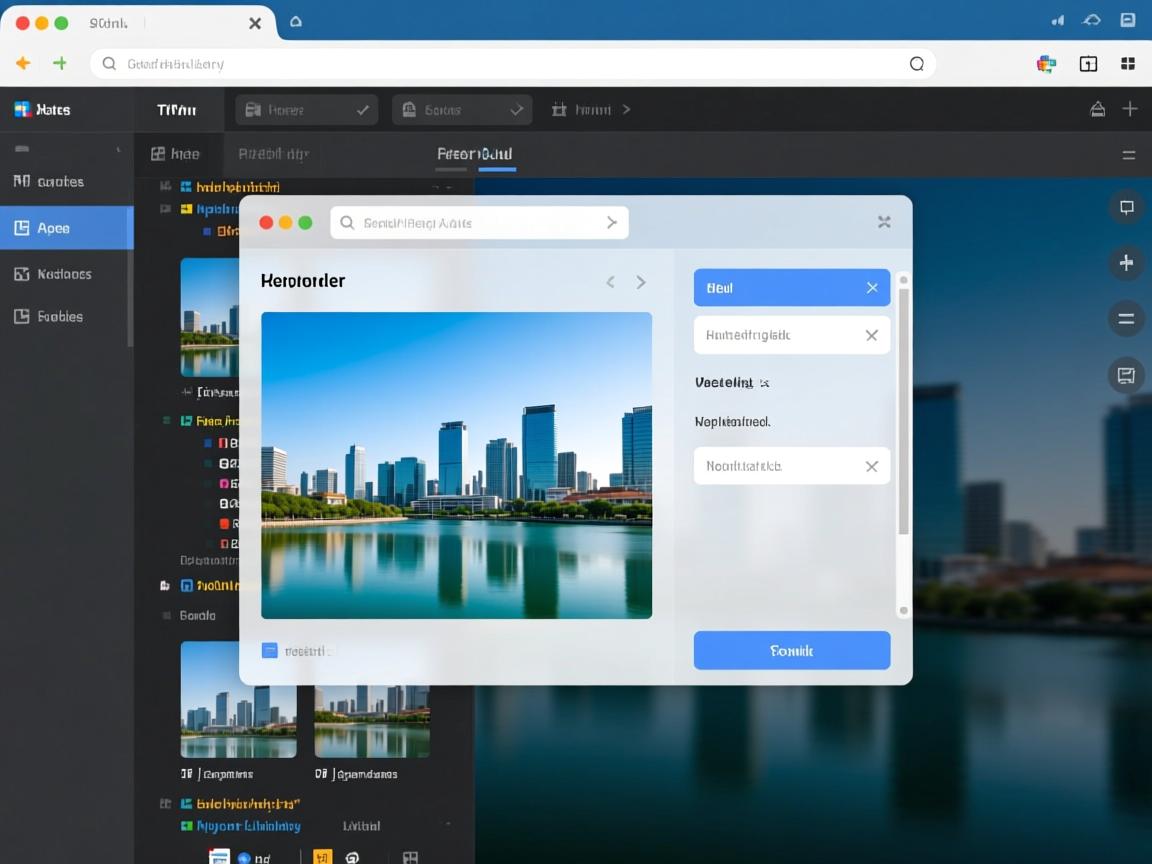Clear the bottom white field using its X
This screenshot has width=1152, height=864.
[871, 466]
